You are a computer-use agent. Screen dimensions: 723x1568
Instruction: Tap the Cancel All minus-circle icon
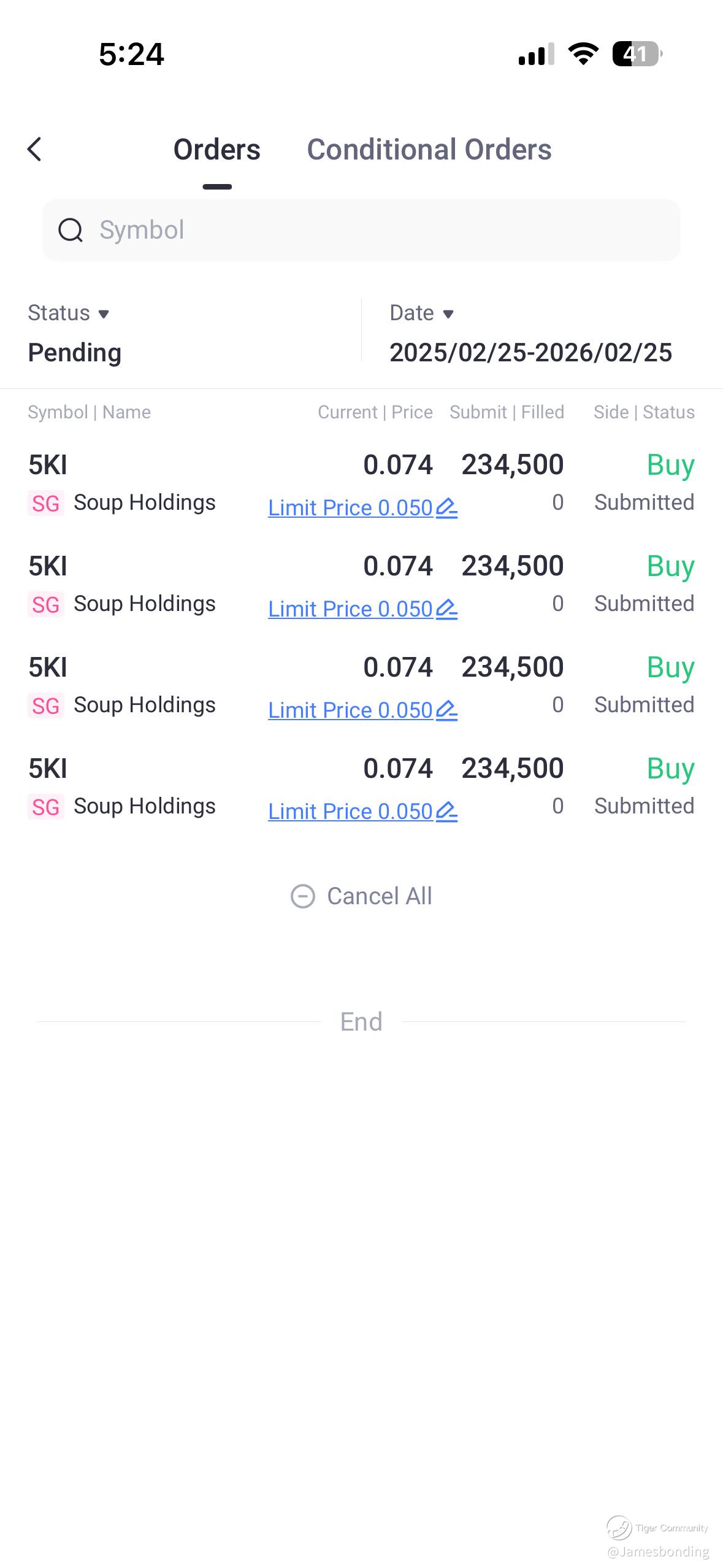(302, 896)
